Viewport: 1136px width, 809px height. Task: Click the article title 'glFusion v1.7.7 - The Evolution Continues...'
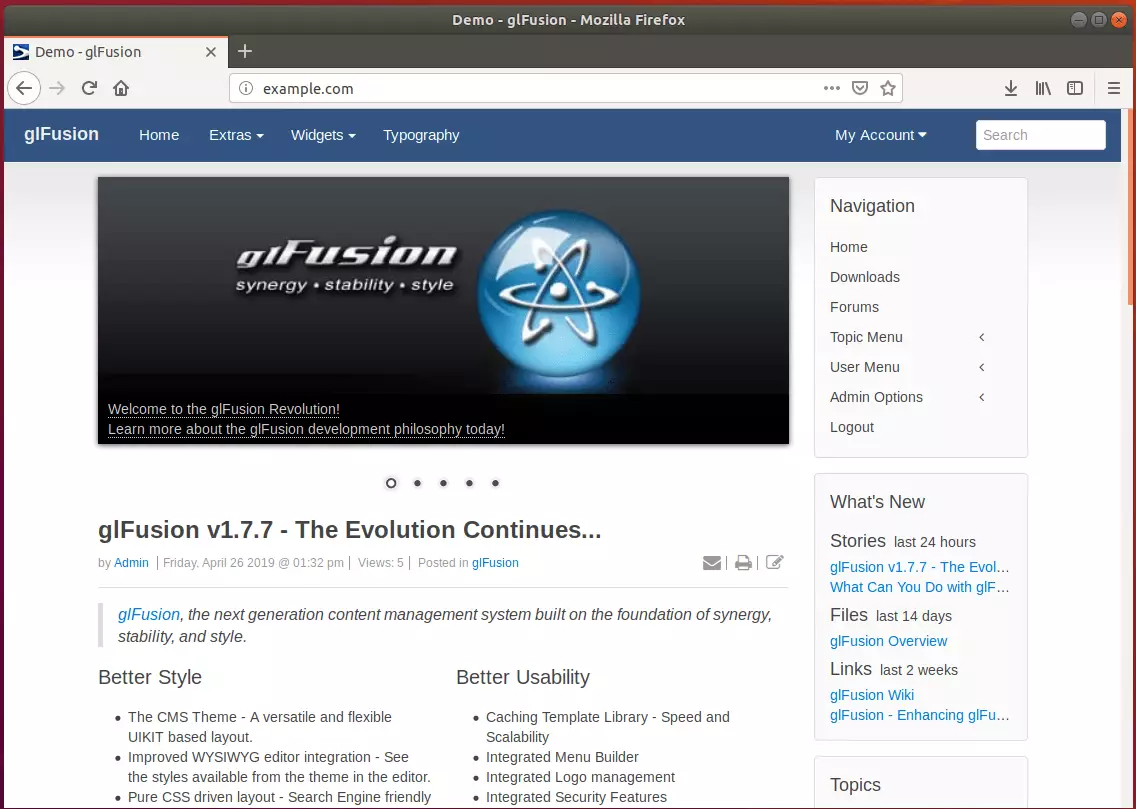click(349, 529)
